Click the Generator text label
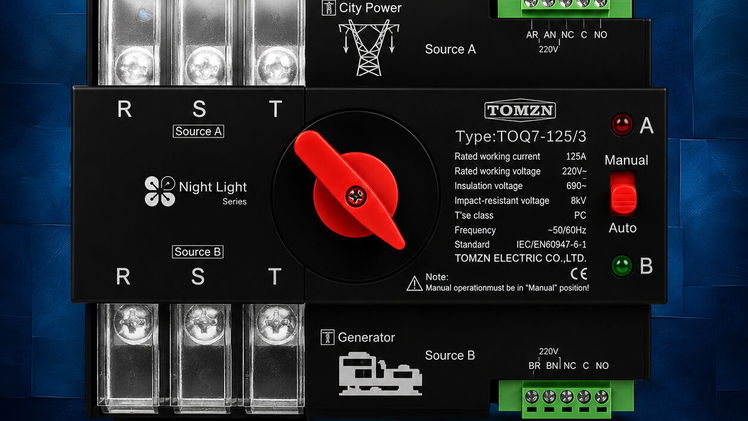Viewport: 748px width, 421px height. pyautogui.click(x=366, y=338)
